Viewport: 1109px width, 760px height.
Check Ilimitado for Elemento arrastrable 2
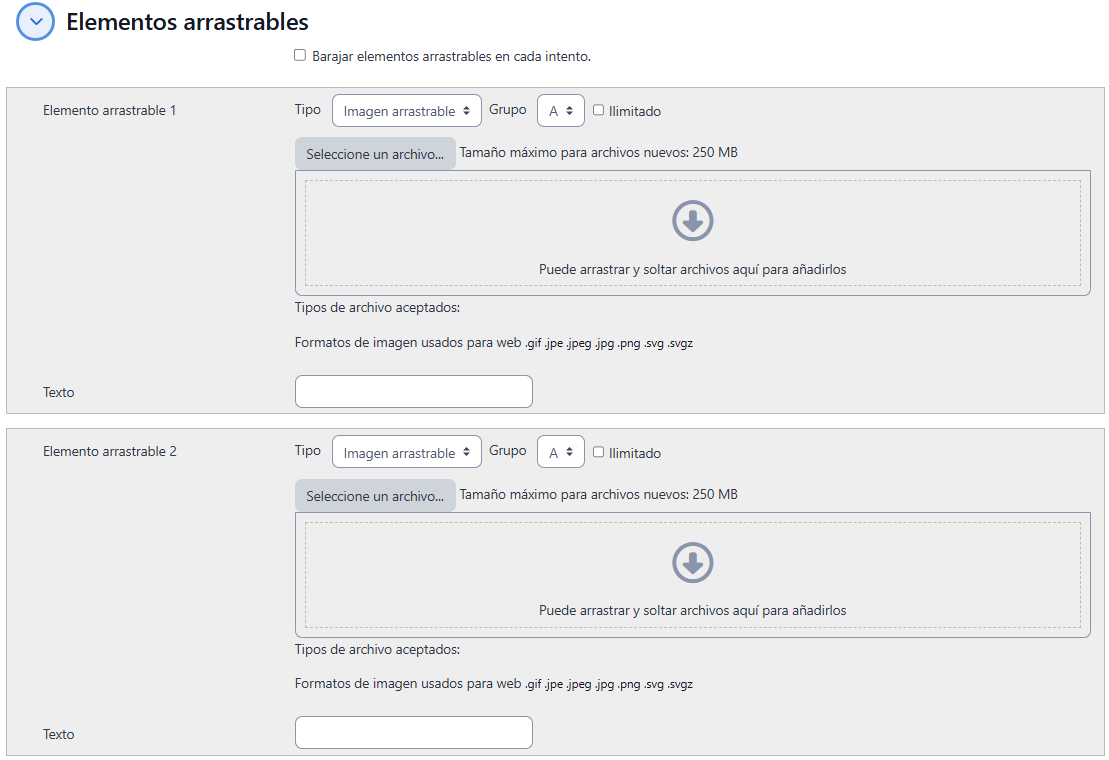(599, 452)
